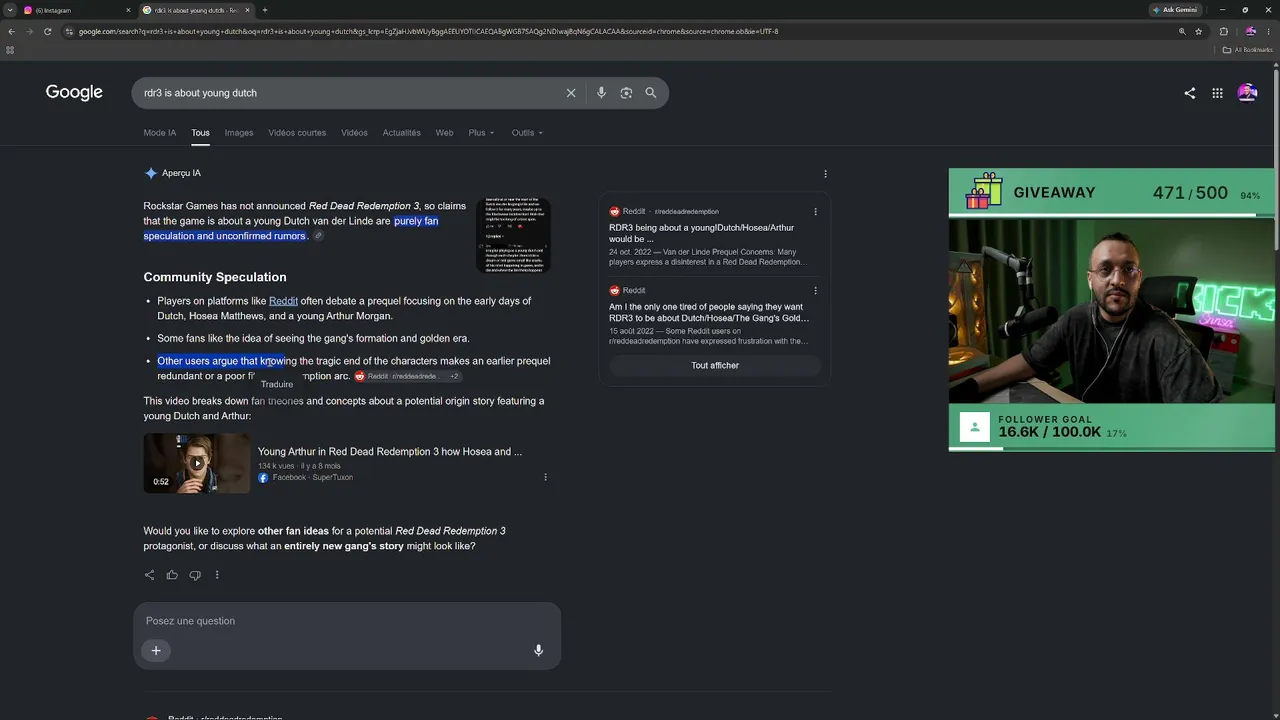Open the Vidéos courtes tab
Image resolution: width=1280 pixels, height=720 pixels.
pos(297,133)
